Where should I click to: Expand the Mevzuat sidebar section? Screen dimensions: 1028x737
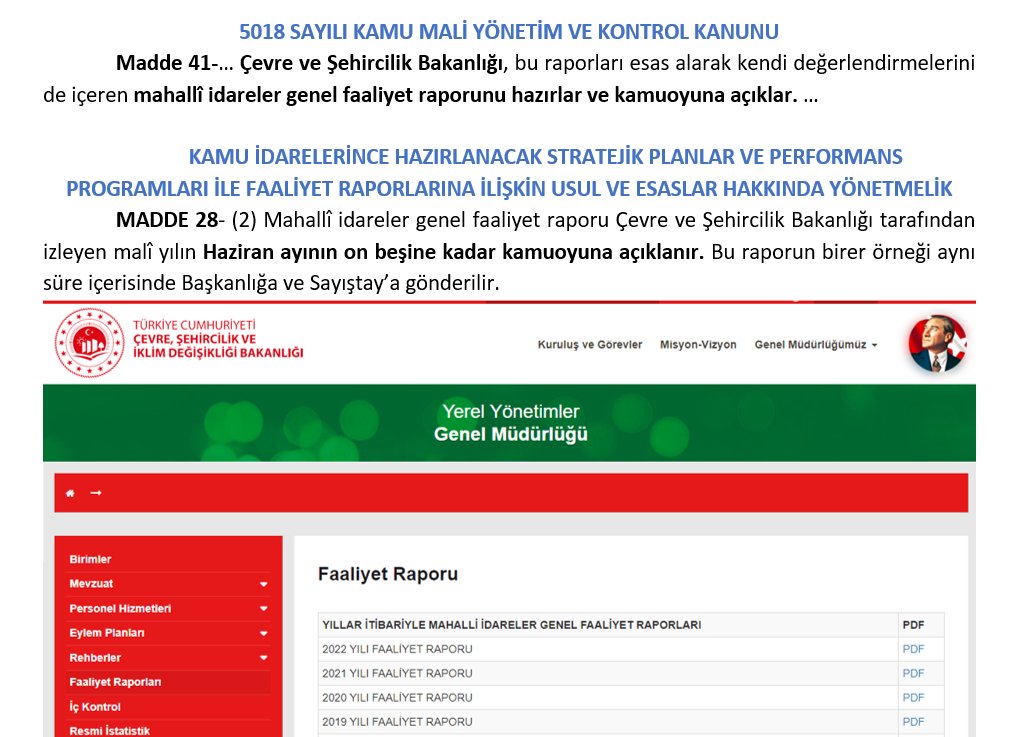pyautogui.click(x=262, y=583)
